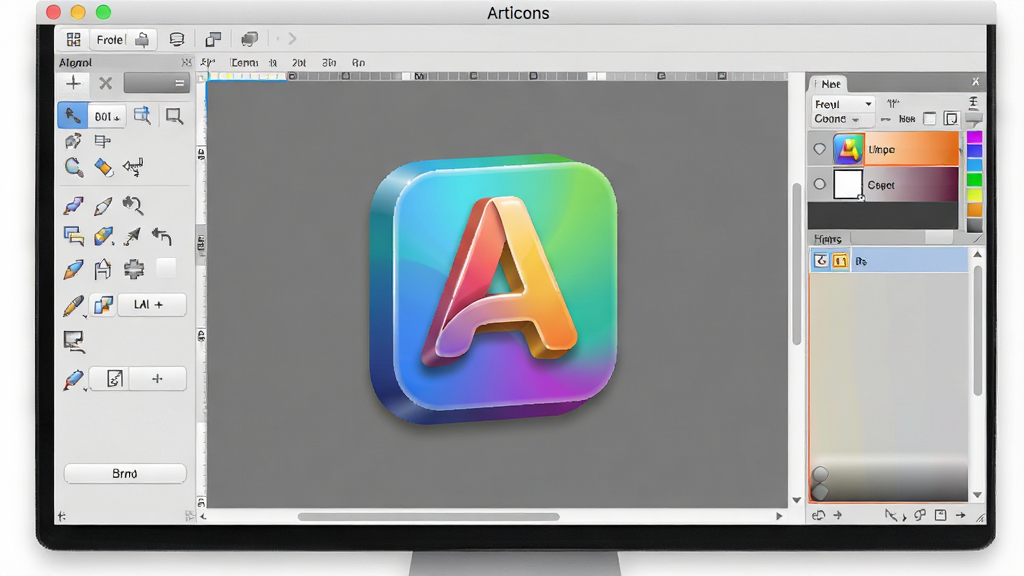Select the red blue marker tool
The width and height of the screenshot is (1024, 576).
click(x=73, y=379)
